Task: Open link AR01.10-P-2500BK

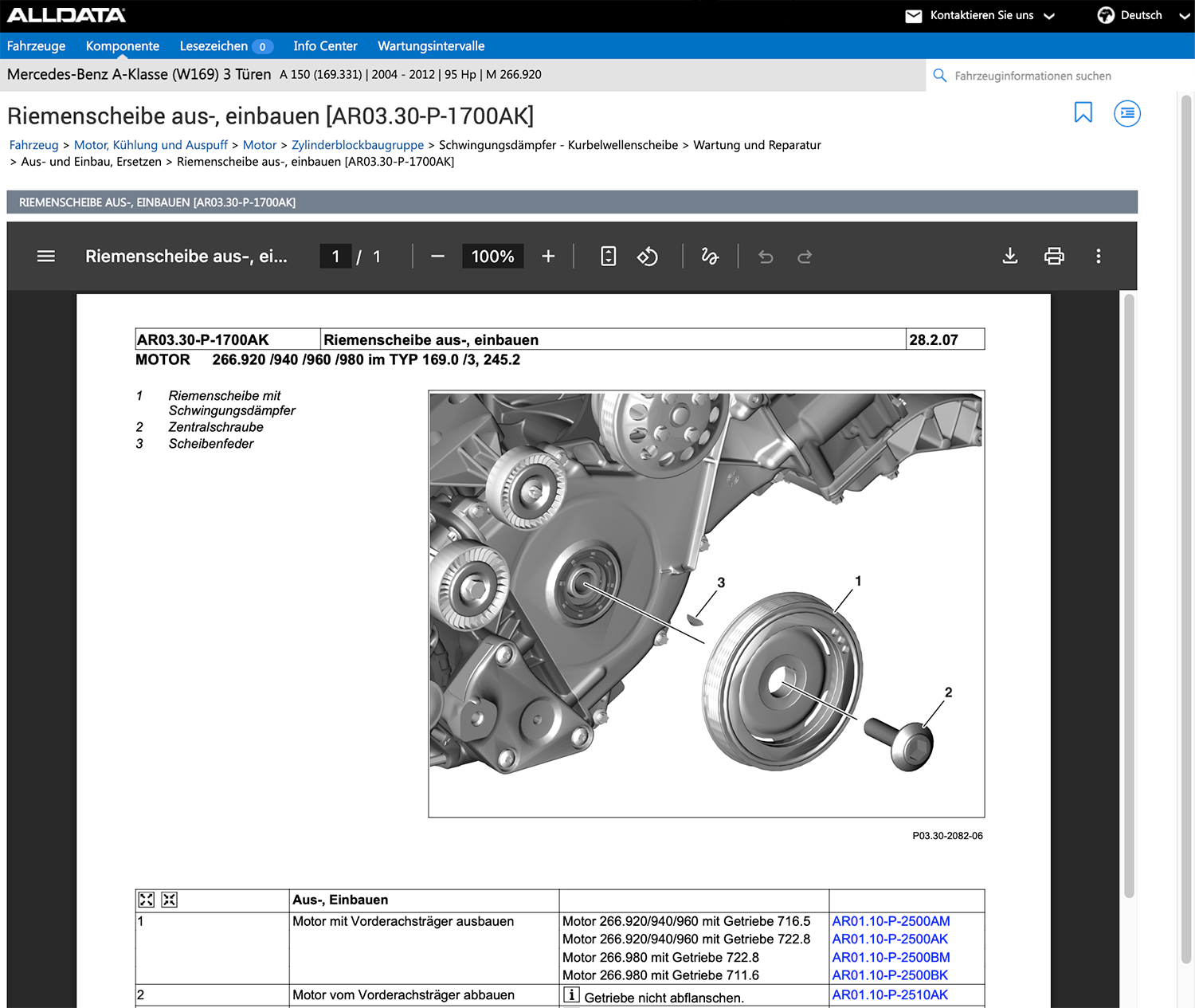Action: (x=890, y=975)
